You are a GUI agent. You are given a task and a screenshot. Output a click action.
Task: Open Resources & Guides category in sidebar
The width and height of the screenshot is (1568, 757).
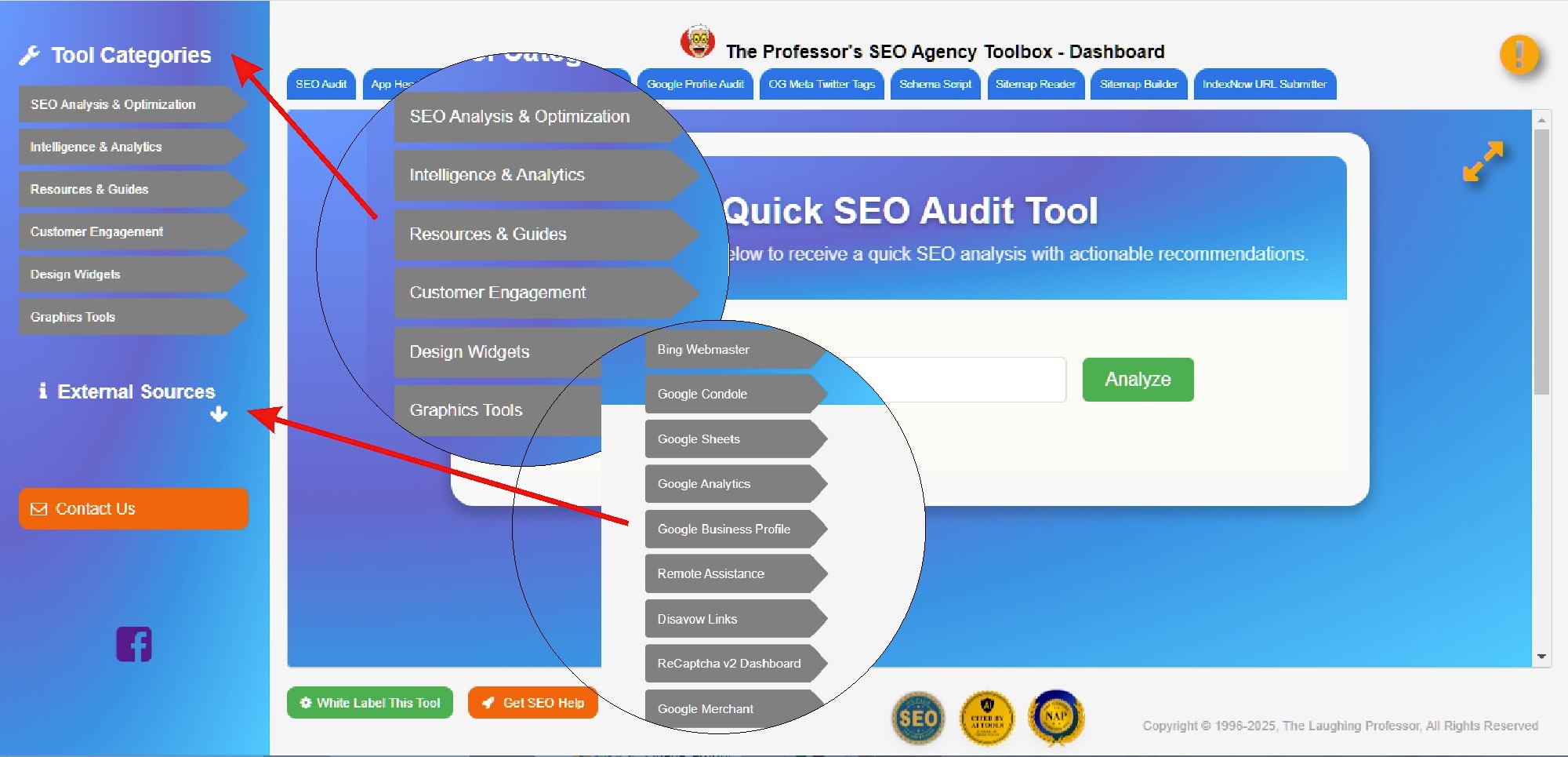pyautogui.click(x=132, y=189)
